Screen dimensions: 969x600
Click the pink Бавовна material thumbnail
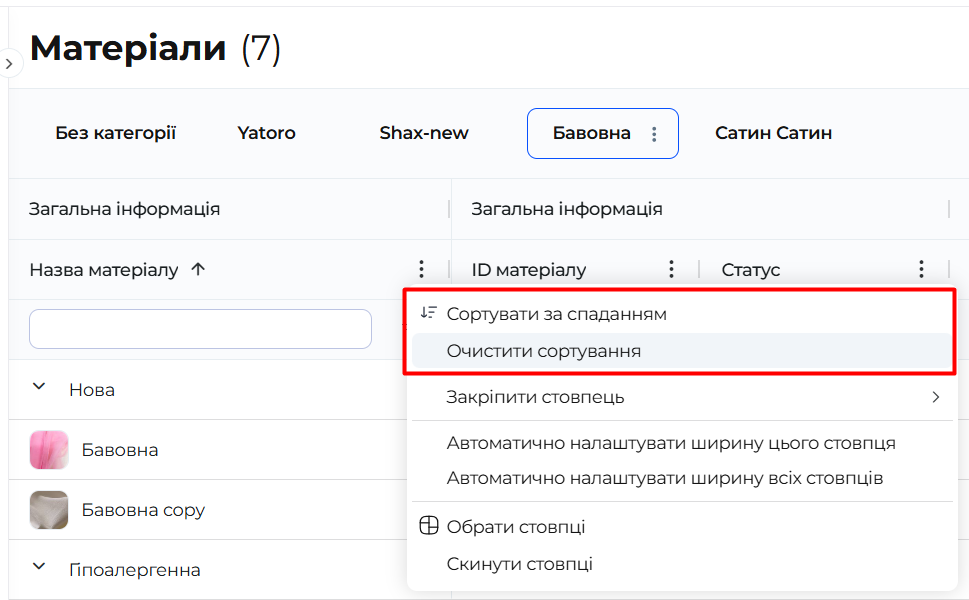point(49,450)
